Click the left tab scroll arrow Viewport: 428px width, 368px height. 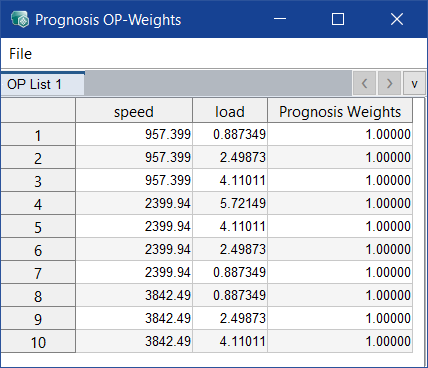pyautogui.click(x=364, y=83)
